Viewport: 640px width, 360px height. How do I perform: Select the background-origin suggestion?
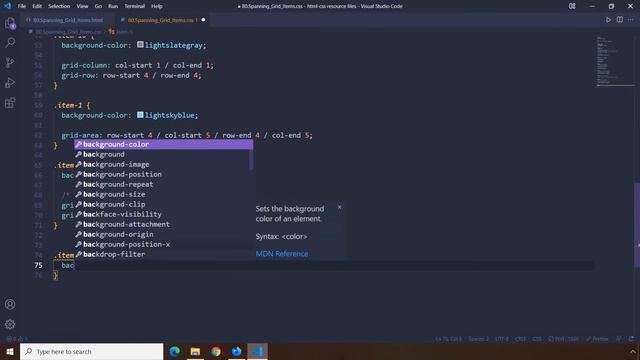point(163,234)
